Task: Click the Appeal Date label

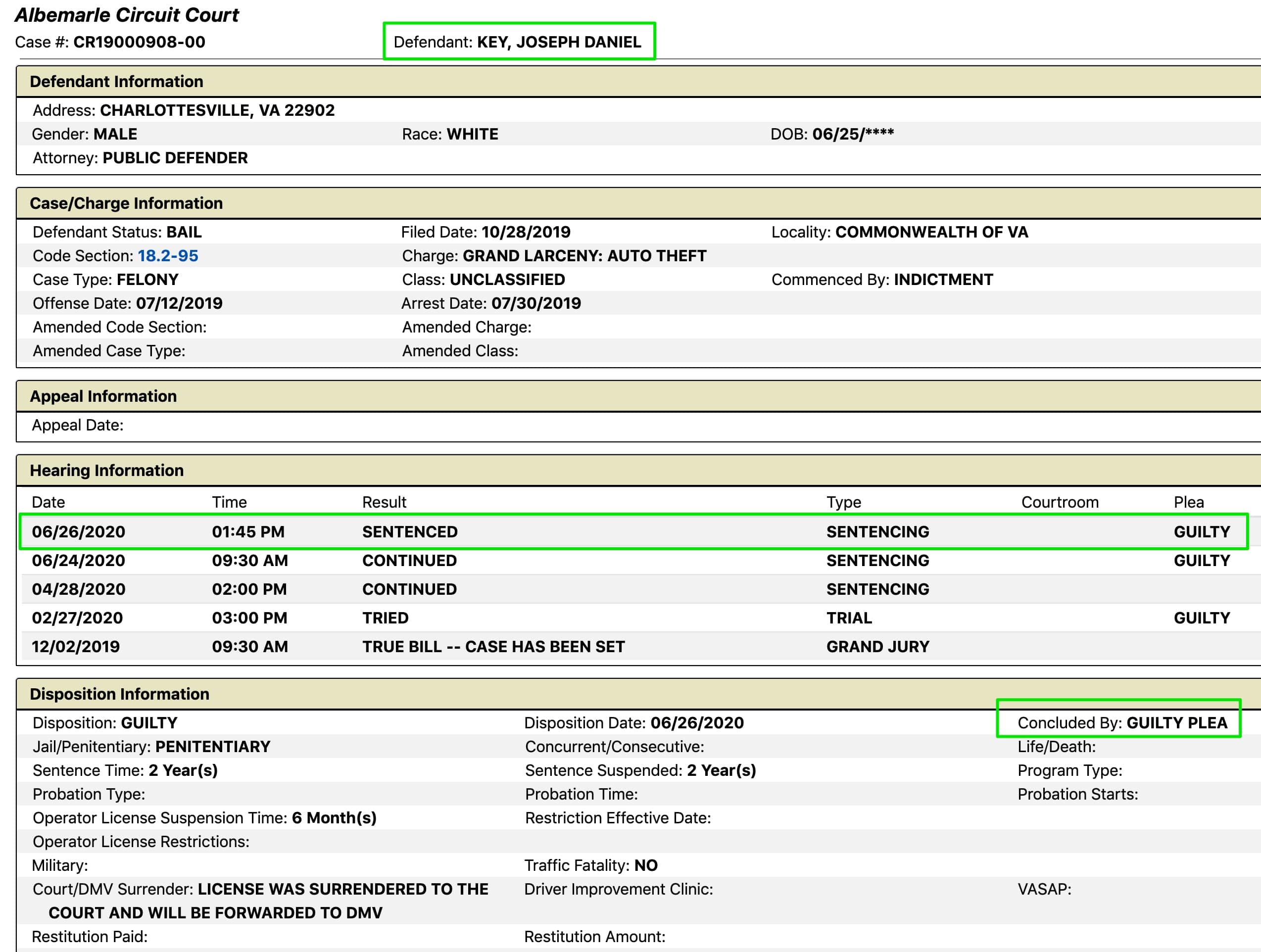Action: (78, 425)
